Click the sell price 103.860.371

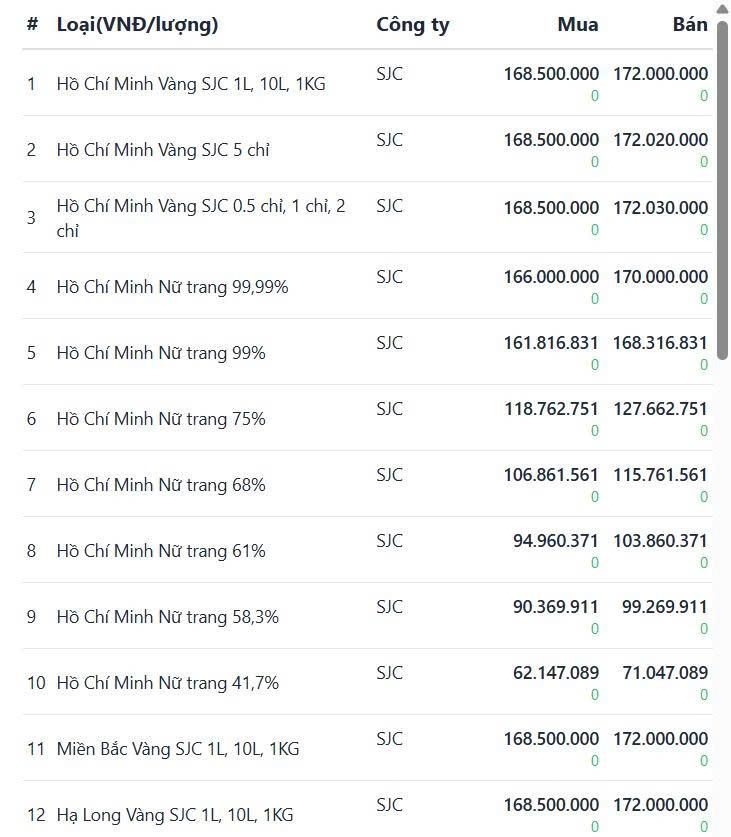pos(660,541)
